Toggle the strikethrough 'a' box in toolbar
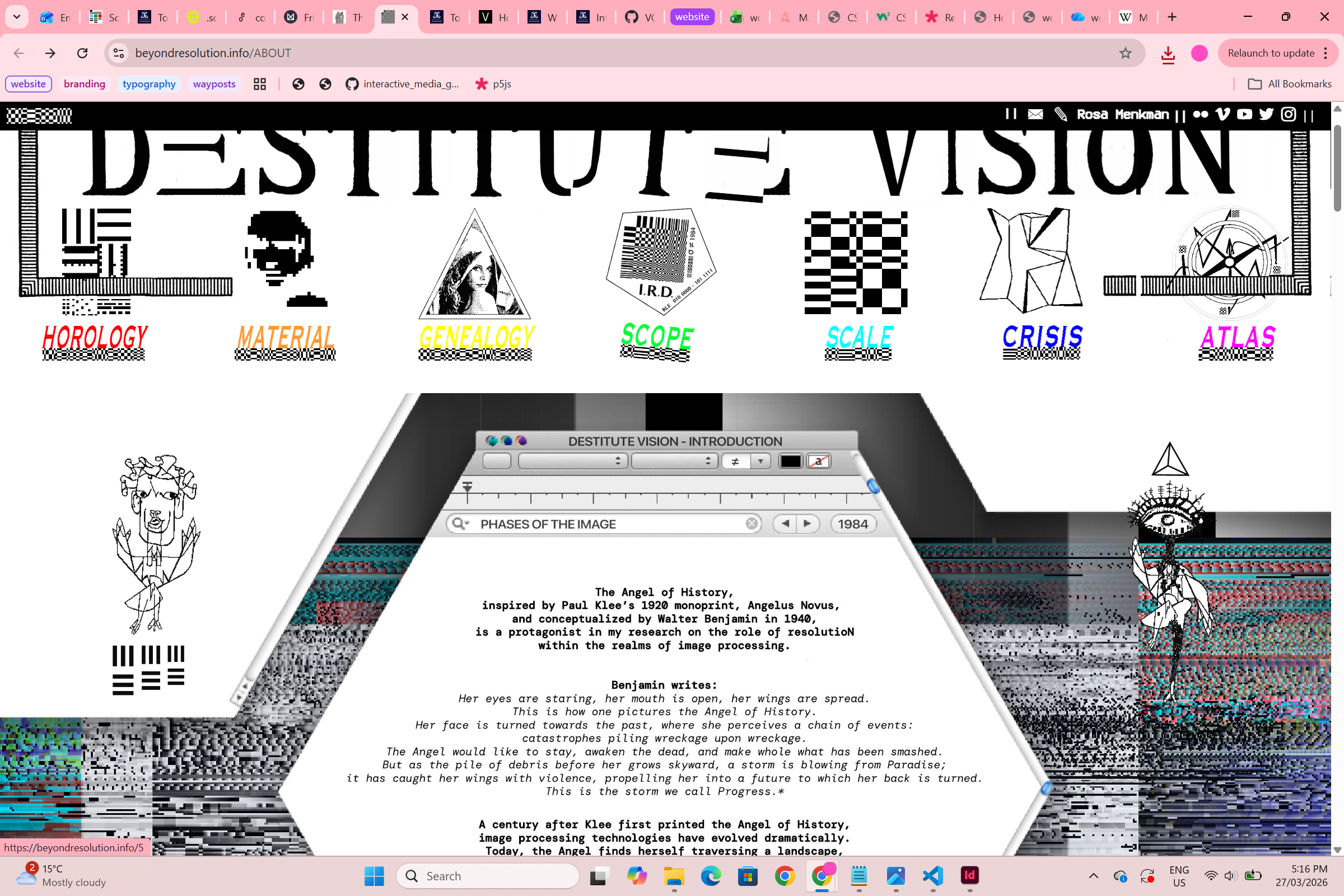This screenshot has height=896, width=1344. [818, 461]
